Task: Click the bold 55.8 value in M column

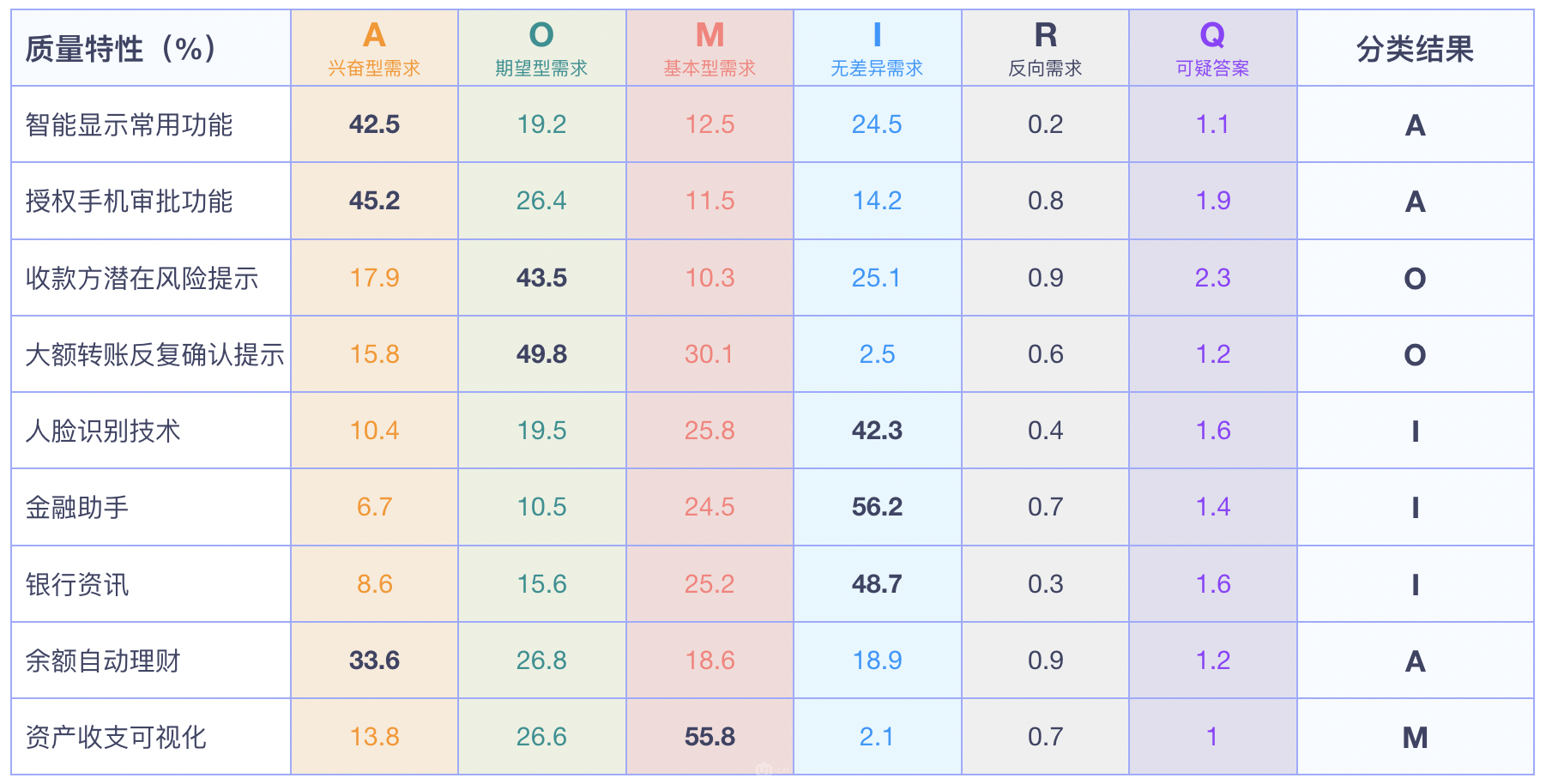Action: coord(710,737)
